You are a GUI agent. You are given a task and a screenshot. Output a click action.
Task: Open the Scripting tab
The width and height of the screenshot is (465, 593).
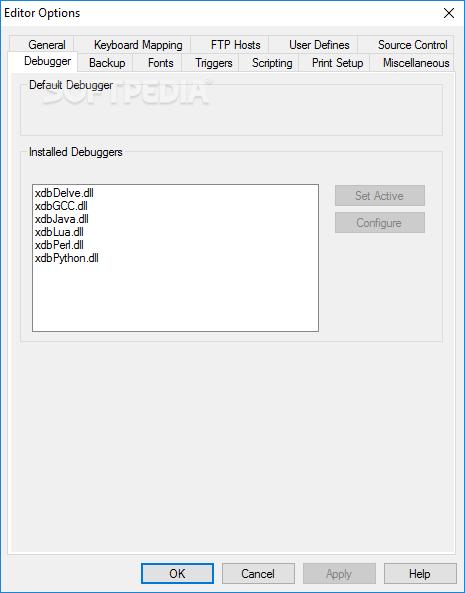[x=269, y=63]
